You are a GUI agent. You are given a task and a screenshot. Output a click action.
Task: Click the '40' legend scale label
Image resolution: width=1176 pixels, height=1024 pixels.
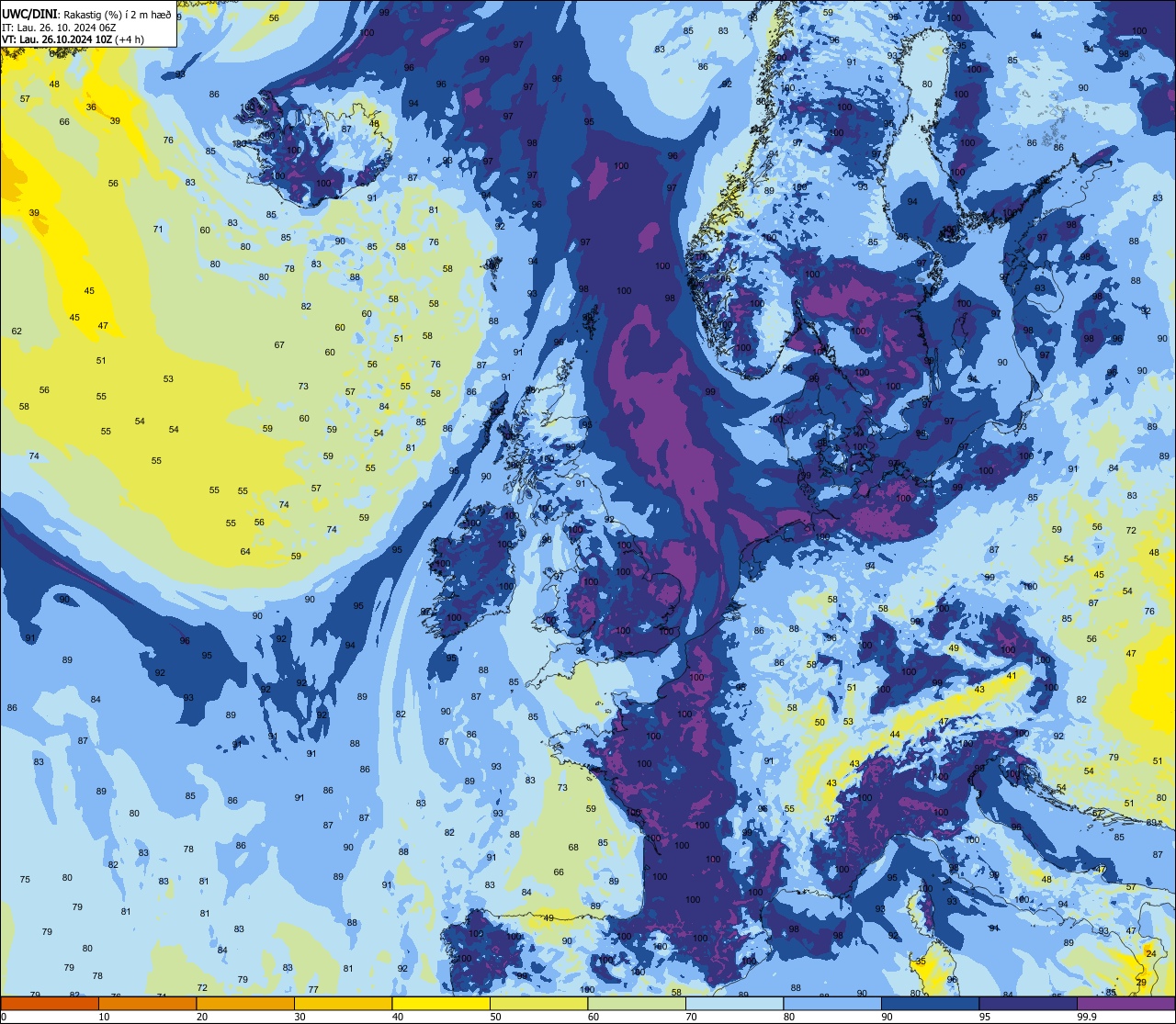398,1017
